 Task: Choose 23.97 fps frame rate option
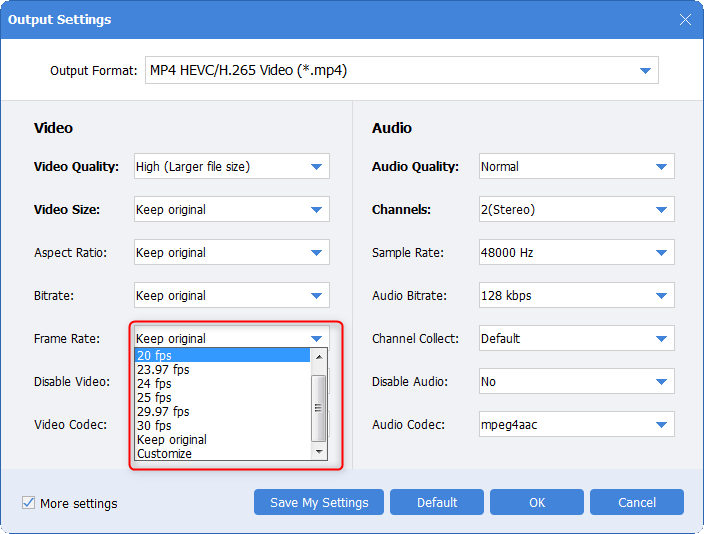(x=223, y=370)
